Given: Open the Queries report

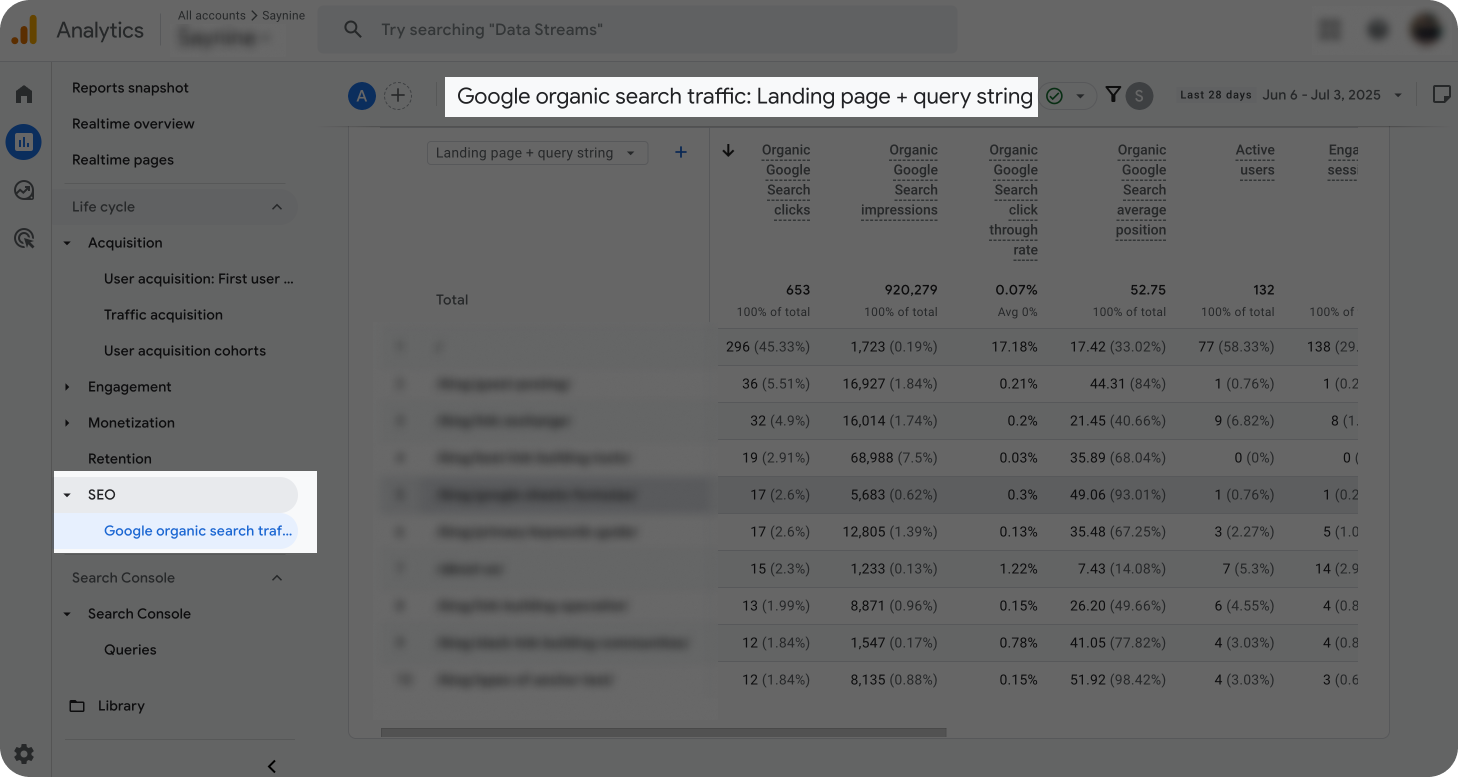Looking at the screenshot, I should click(x=130, y=650).
